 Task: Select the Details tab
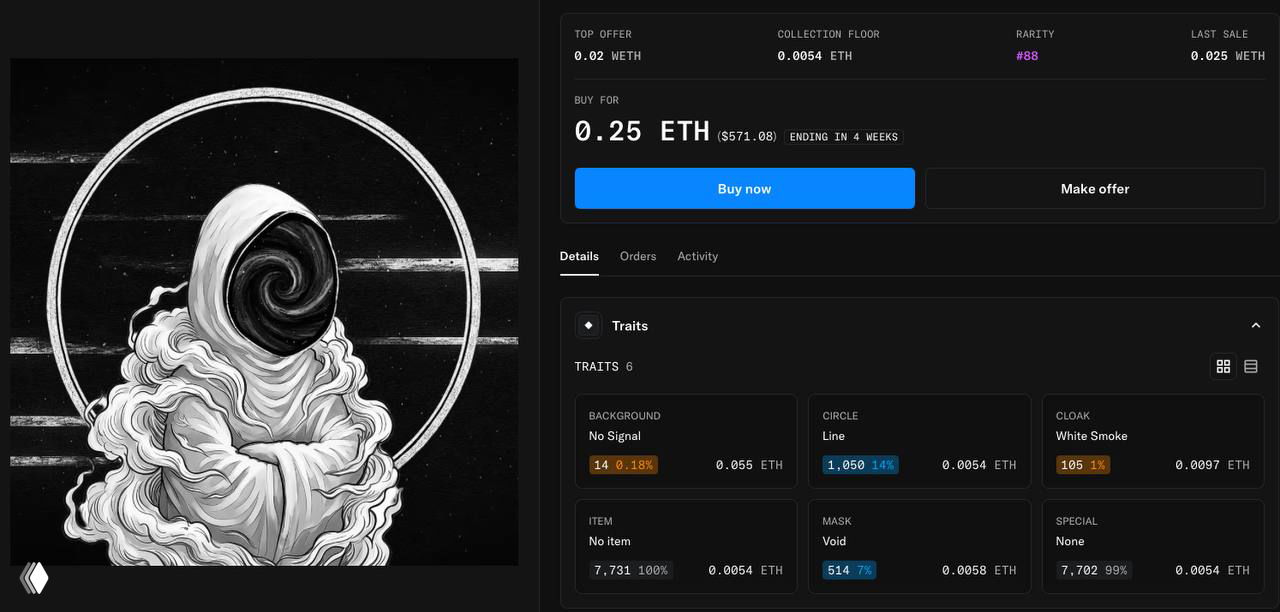point(579,256)
